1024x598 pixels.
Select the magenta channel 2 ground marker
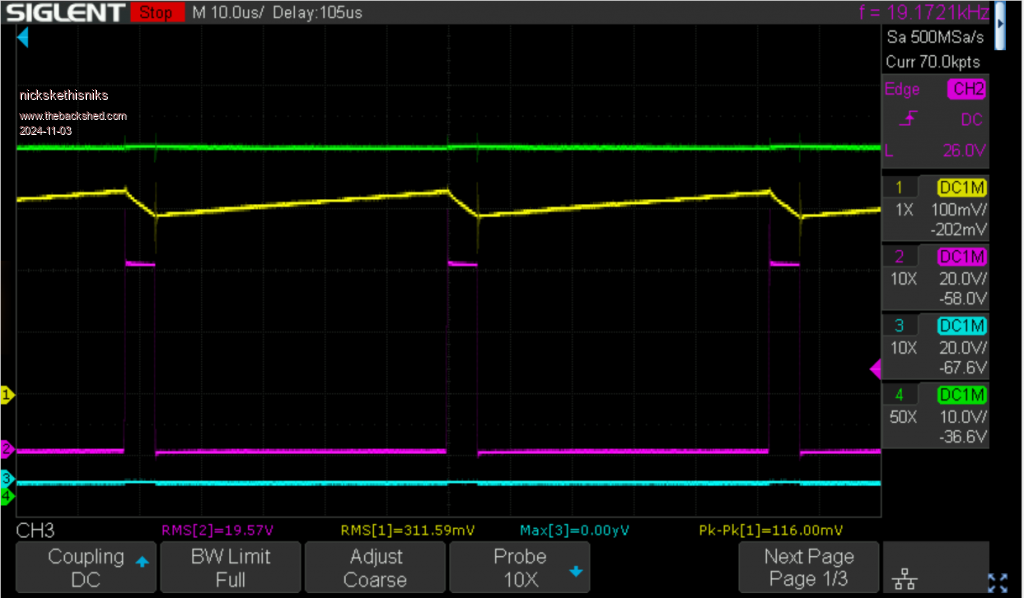pos(7,448)
